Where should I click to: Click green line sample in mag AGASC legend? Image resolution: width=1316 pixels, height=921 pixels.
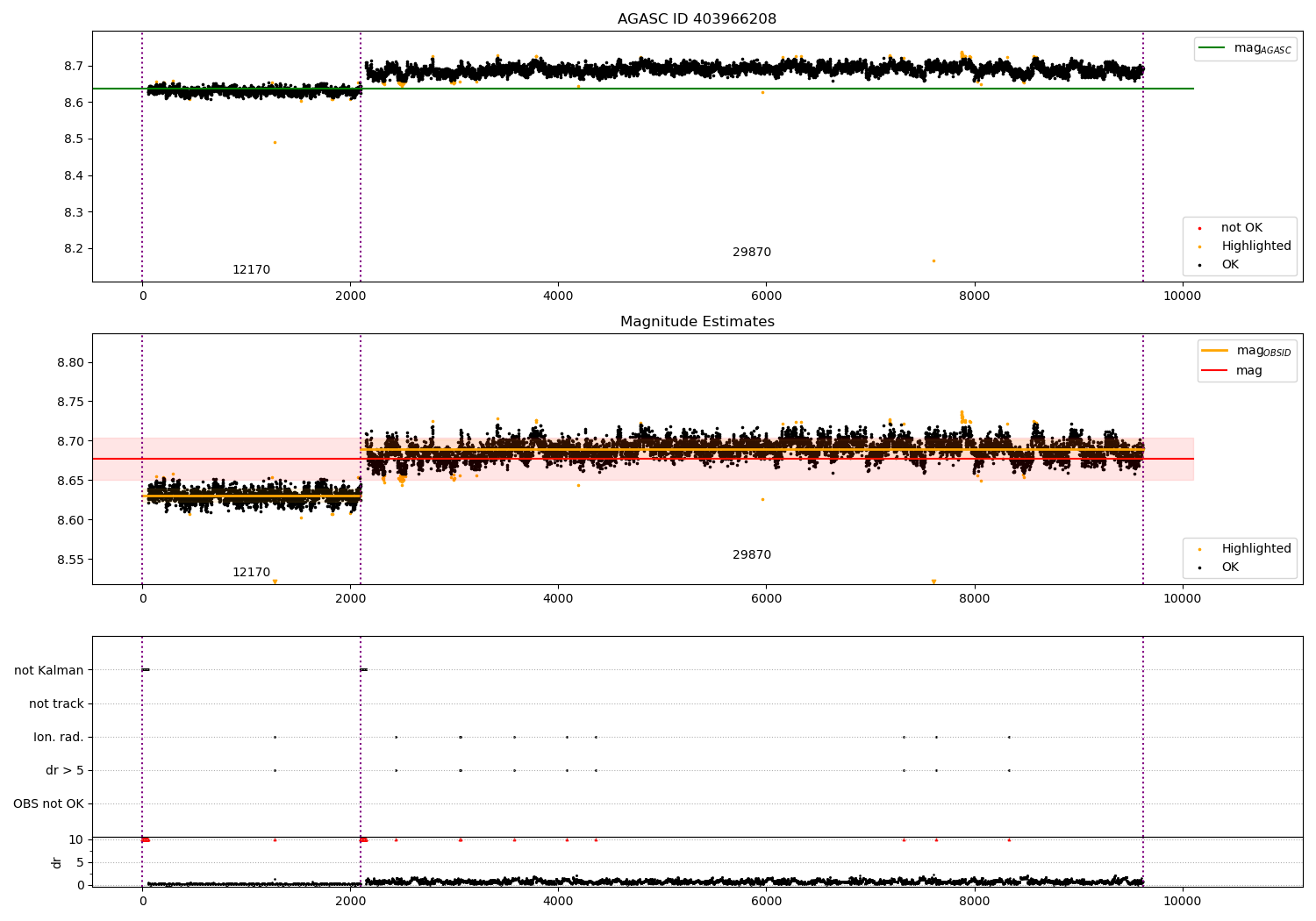point(1212,48)
